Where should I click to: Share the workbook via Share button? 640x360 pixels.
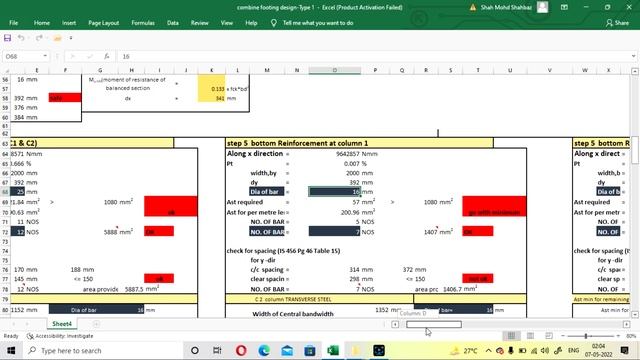pyautogui.click(x=617, y=23)
